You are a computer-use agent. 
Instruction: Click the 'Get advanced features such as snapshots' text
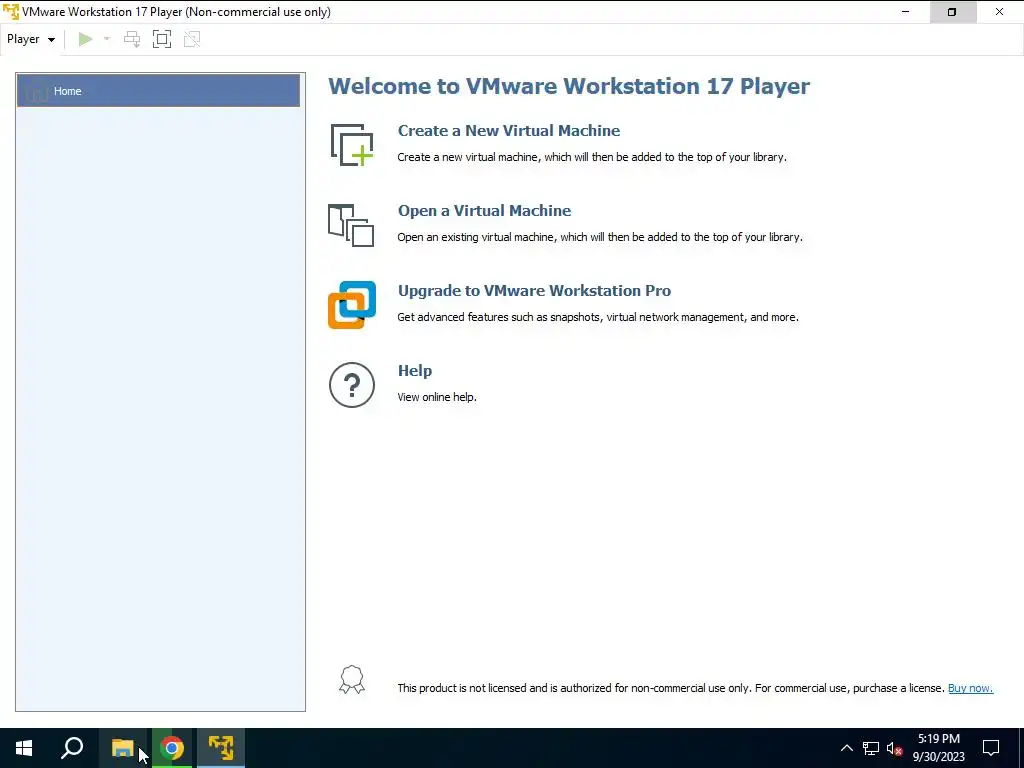pos(598,317)
